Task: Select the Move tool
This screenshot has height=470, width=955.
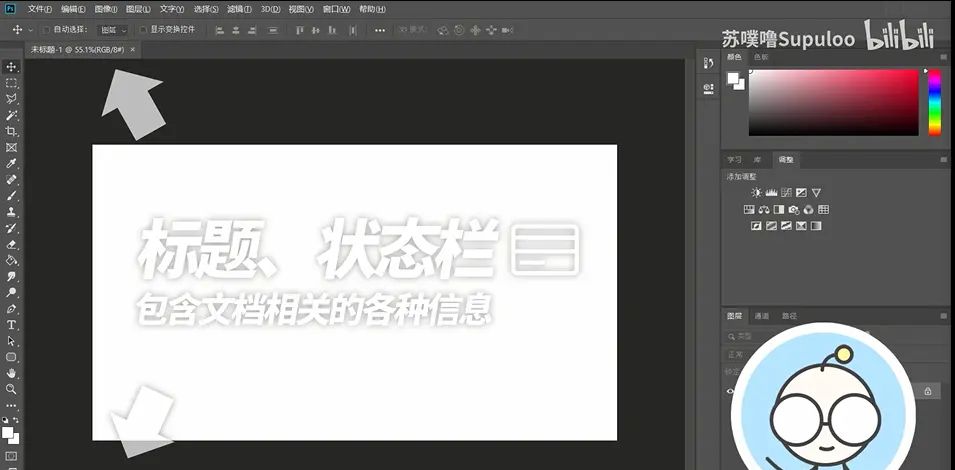Action: coord(11,66)
